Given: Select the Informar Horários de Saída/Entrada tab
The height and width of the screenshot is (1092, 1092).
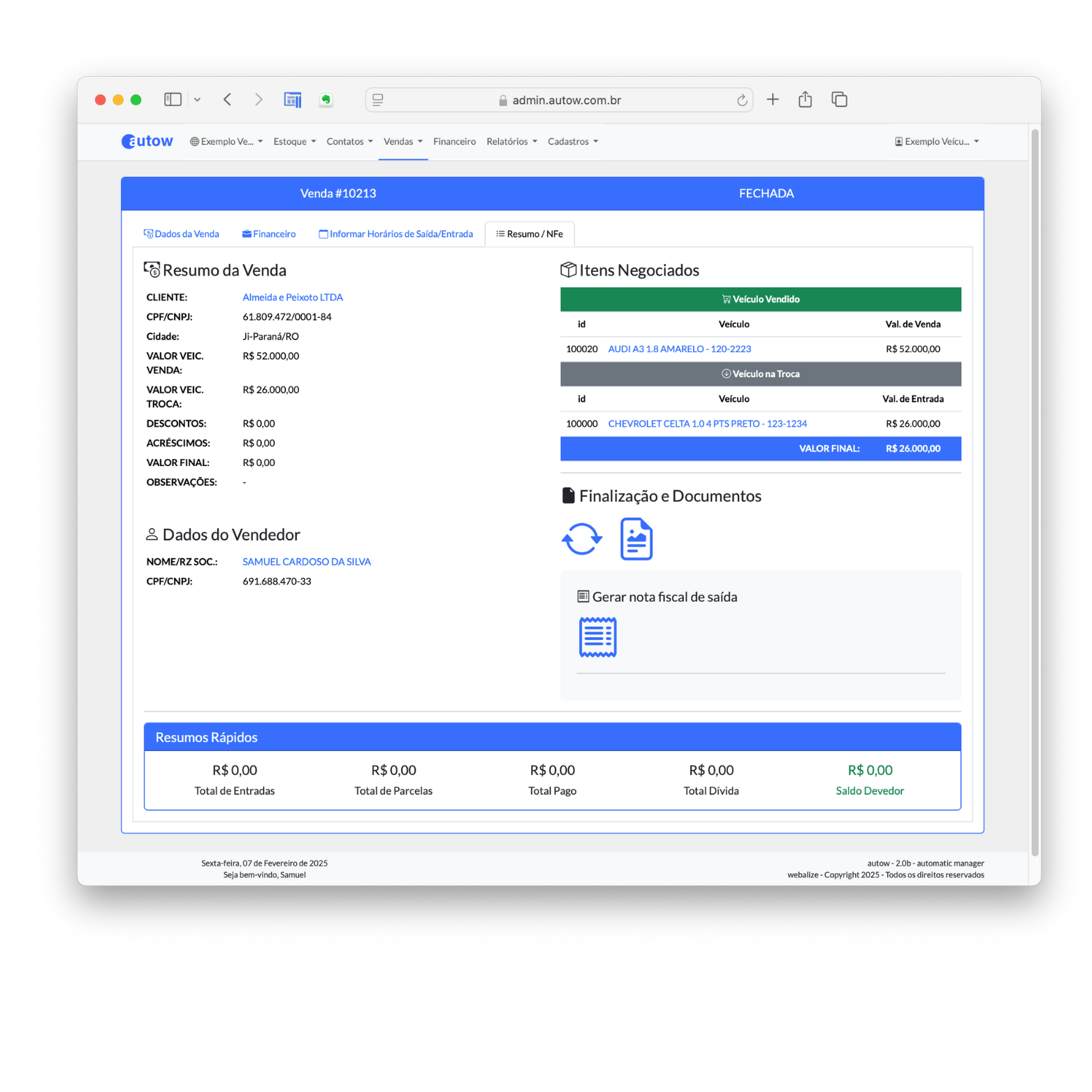Looking at the screenshot, I should coord(395,234).
